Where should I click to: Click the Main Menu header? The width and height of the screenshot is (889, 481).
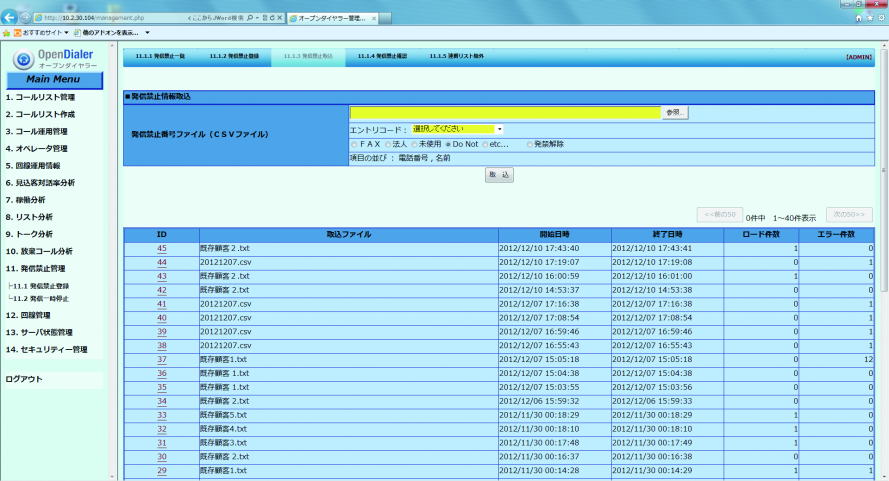click(54, 80)
